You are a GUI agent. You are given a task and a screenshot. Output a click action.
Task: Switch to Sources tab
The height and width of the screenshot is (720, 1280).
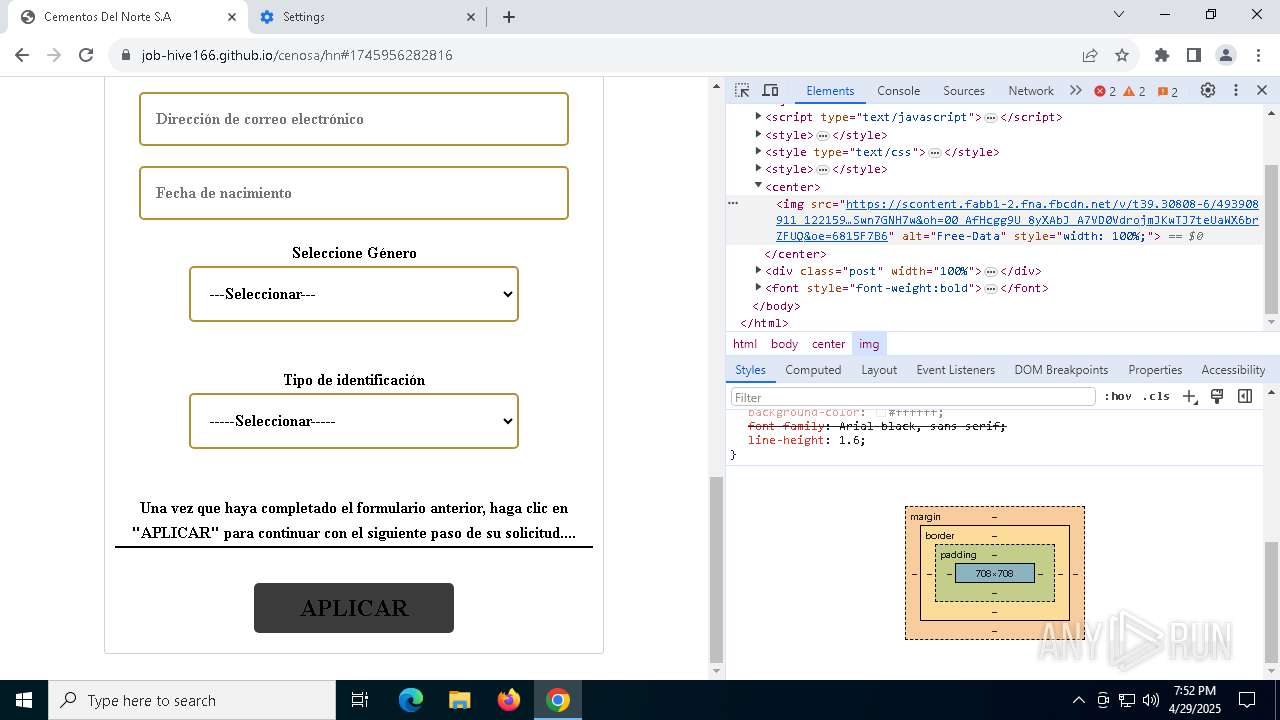click(964, 91)
